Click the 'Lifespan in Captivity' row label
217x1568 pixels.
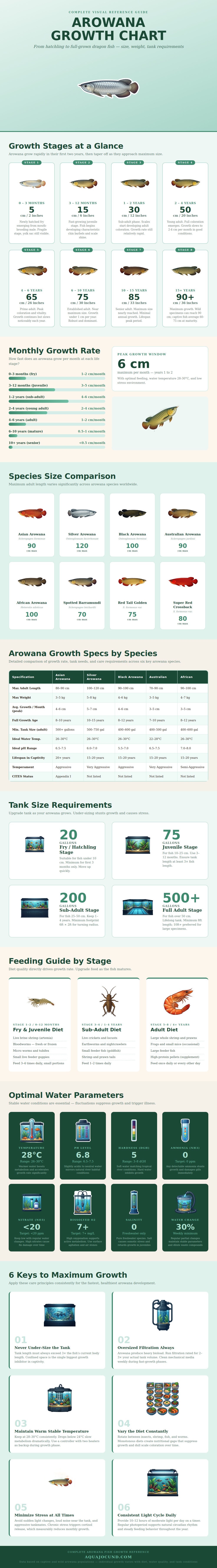click(29, 758)
